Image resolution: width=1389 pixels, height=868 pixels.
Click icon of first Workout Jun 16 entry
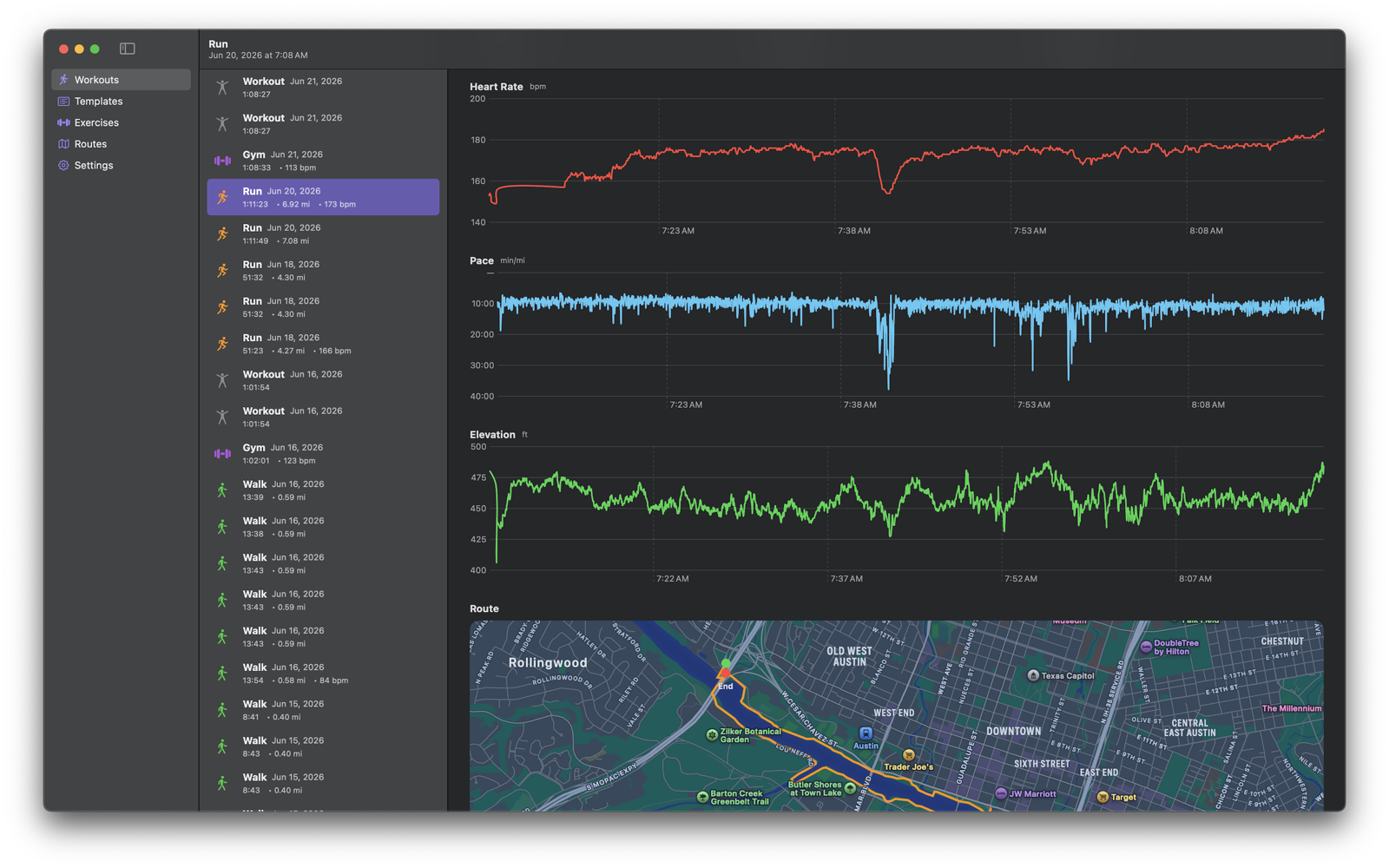pyautogui.click(x=222, y=380)
